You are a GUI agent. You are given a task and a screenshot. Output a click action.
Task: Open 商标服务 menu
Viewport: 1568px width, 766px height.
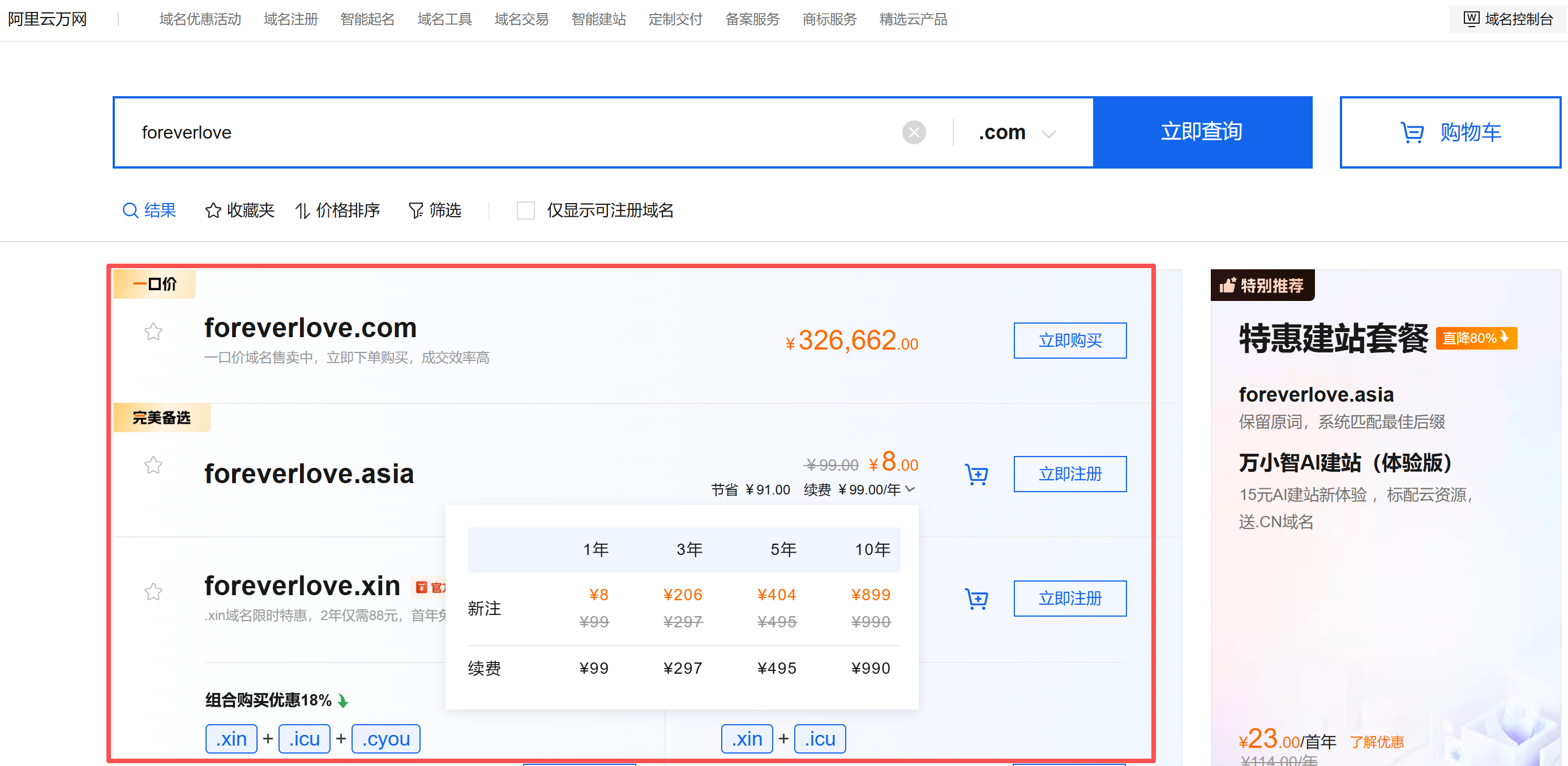[x=829, y=19]
